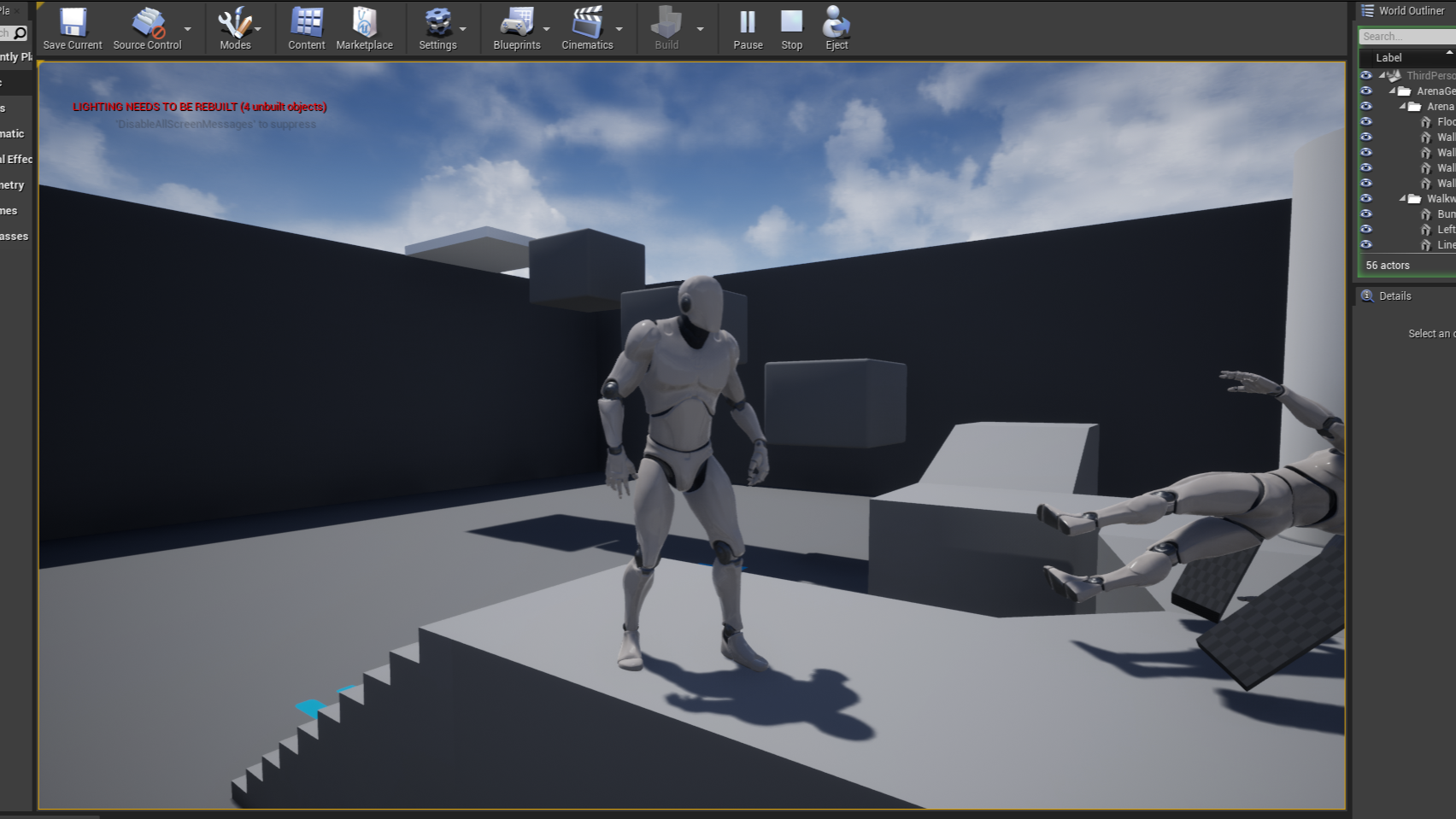Image resolution: width=1456 pixels, height=819 pixels.
Task: Click the World Outliner search field
Action: click(x=1405, y=36)
